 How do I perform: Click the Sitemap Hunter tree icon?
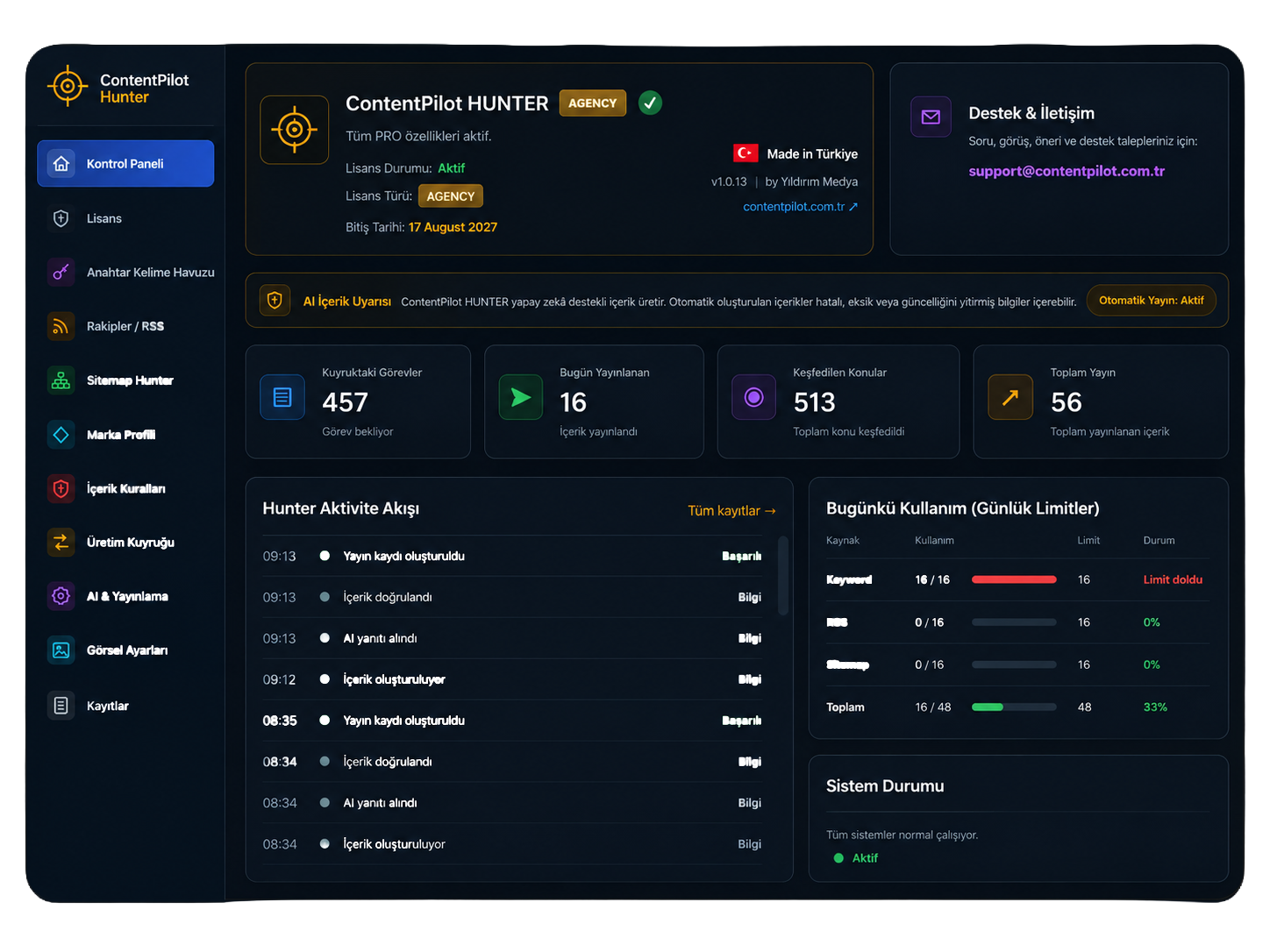point(61,380)
